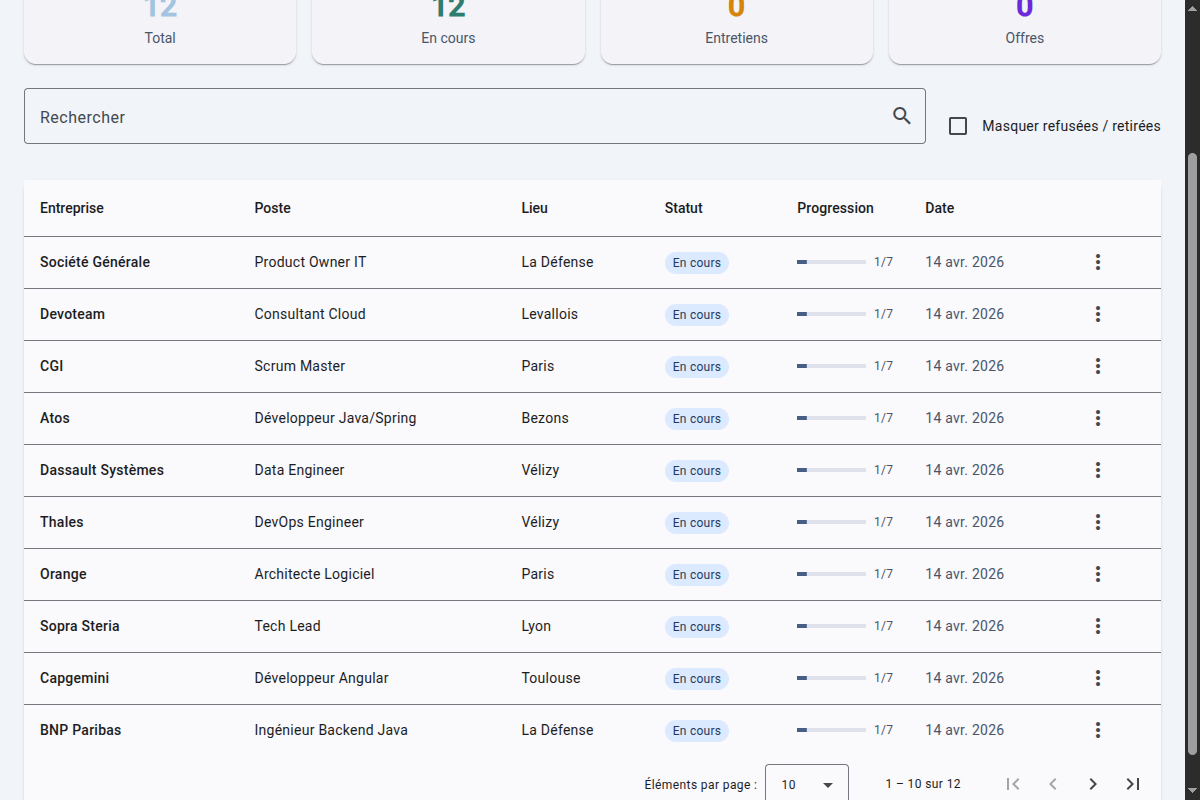Open the actions menu for Atos
The image size is (1200, 800).
[x=1097, y=418]
